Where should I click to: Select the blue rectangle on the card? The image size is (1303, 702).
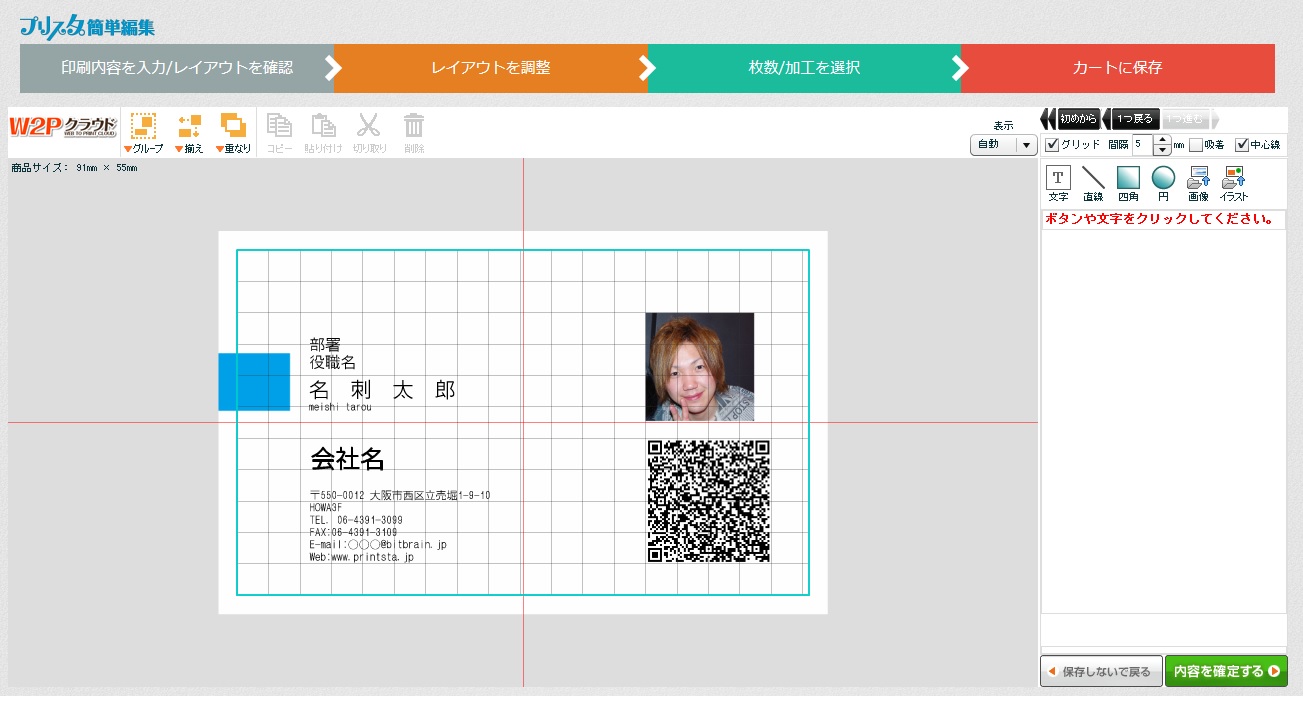254,382
